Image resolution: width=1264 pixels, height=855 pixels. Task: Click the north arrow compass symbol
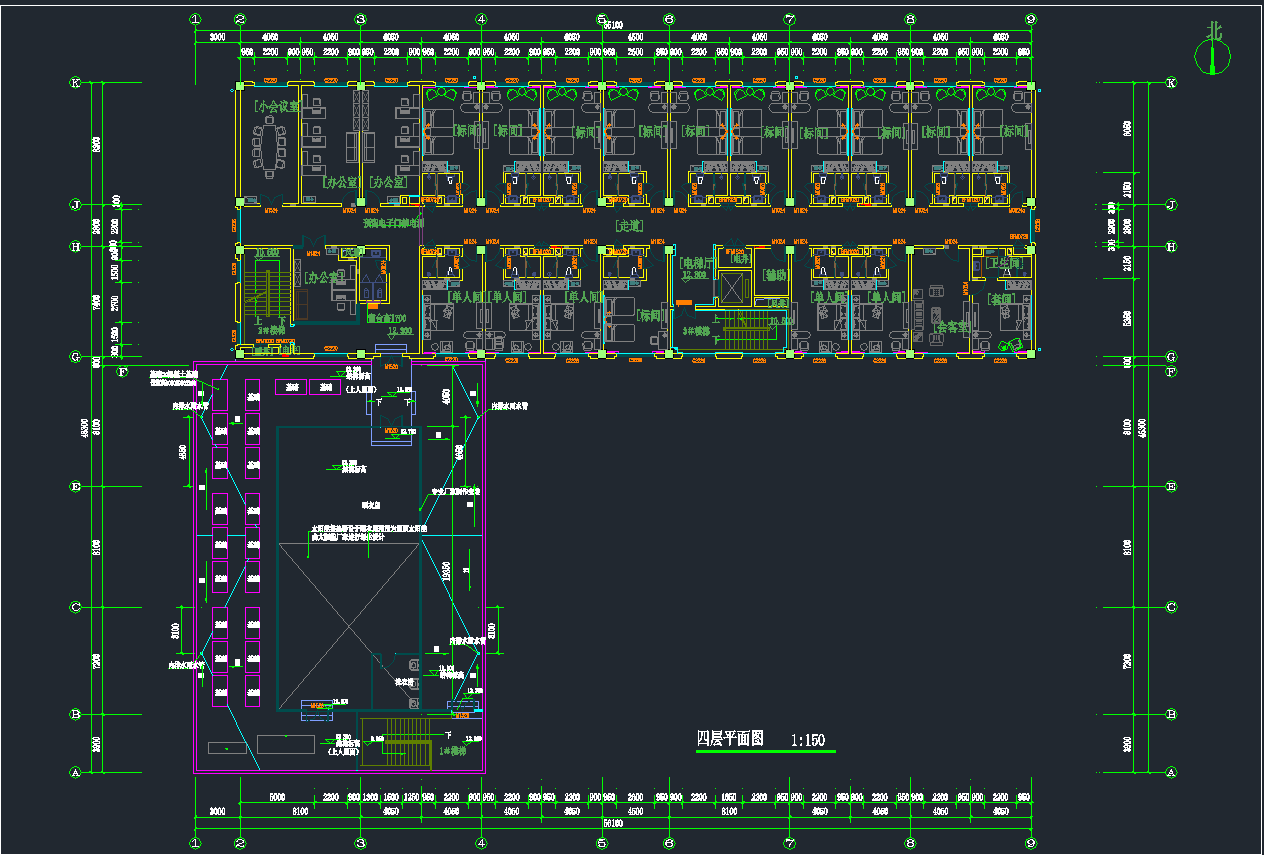(1214, 48)
